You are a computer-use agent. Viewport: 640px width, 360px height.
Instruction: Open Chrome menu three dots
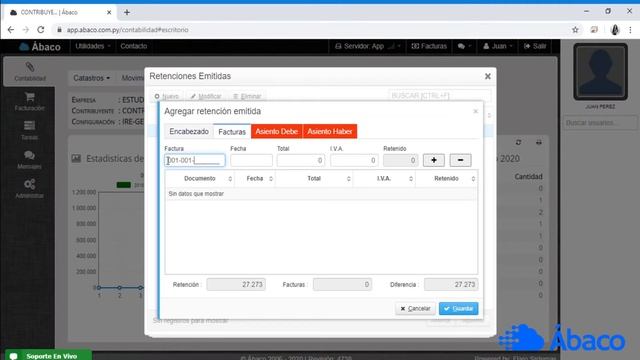coord(630,30)
